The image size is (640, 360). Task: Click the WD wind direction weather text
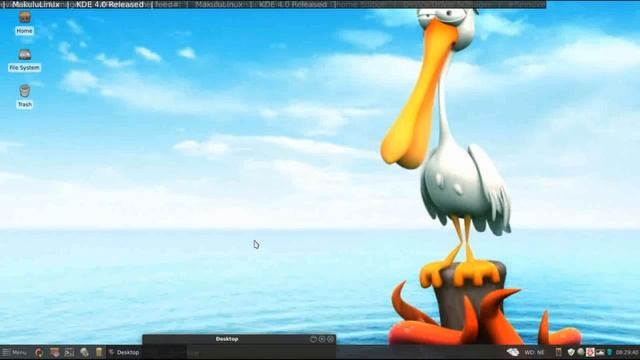[x=534, y=352]
